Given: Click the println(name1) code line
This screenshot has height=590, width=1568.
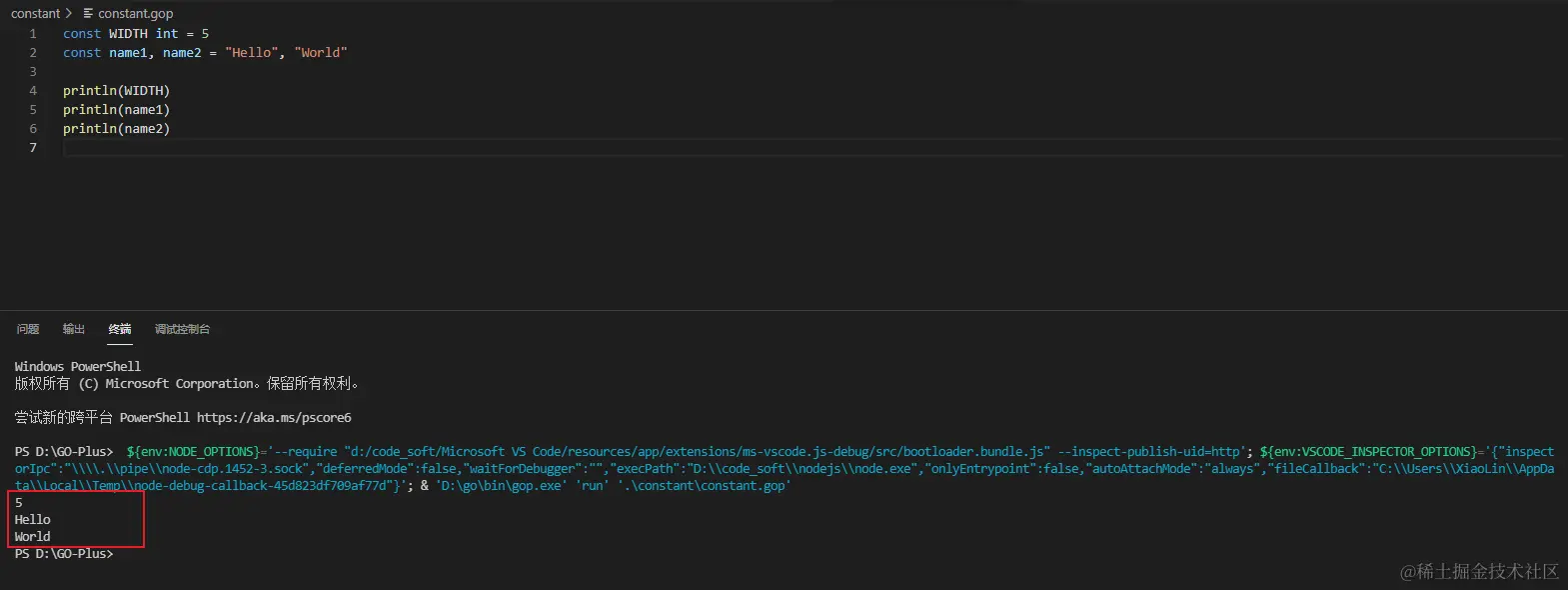Looking at the screenshot, I should [x=116, y=109].
